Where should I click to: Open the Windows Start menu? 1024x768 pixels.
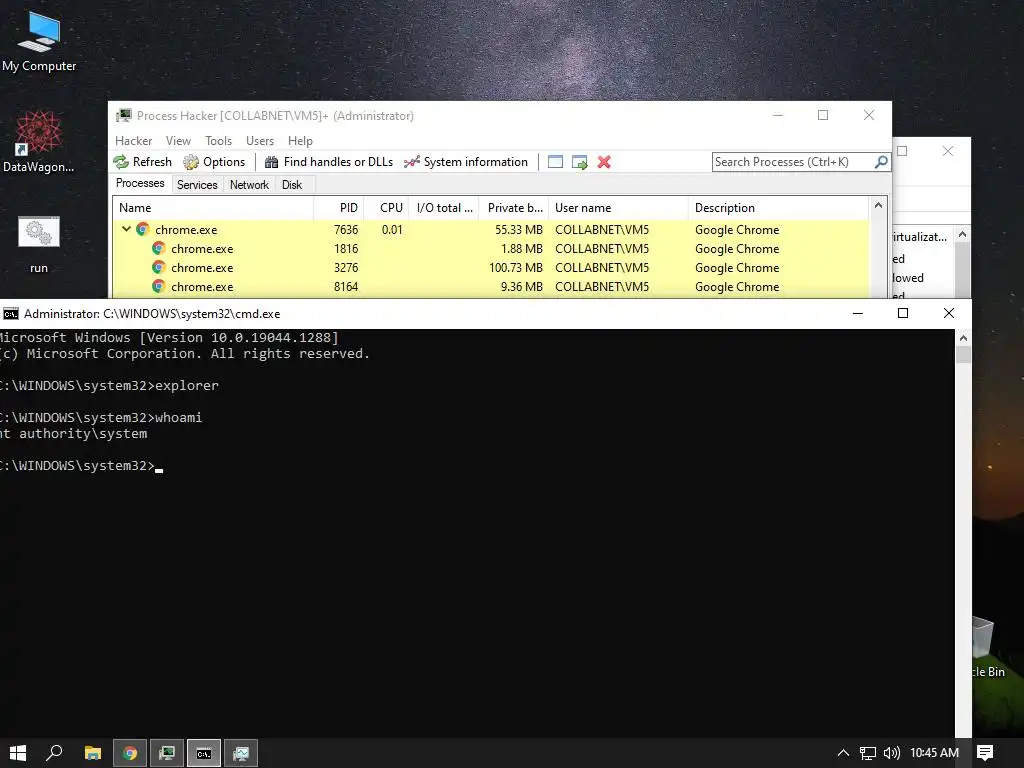pyautogui.click(x=18, y=753)
